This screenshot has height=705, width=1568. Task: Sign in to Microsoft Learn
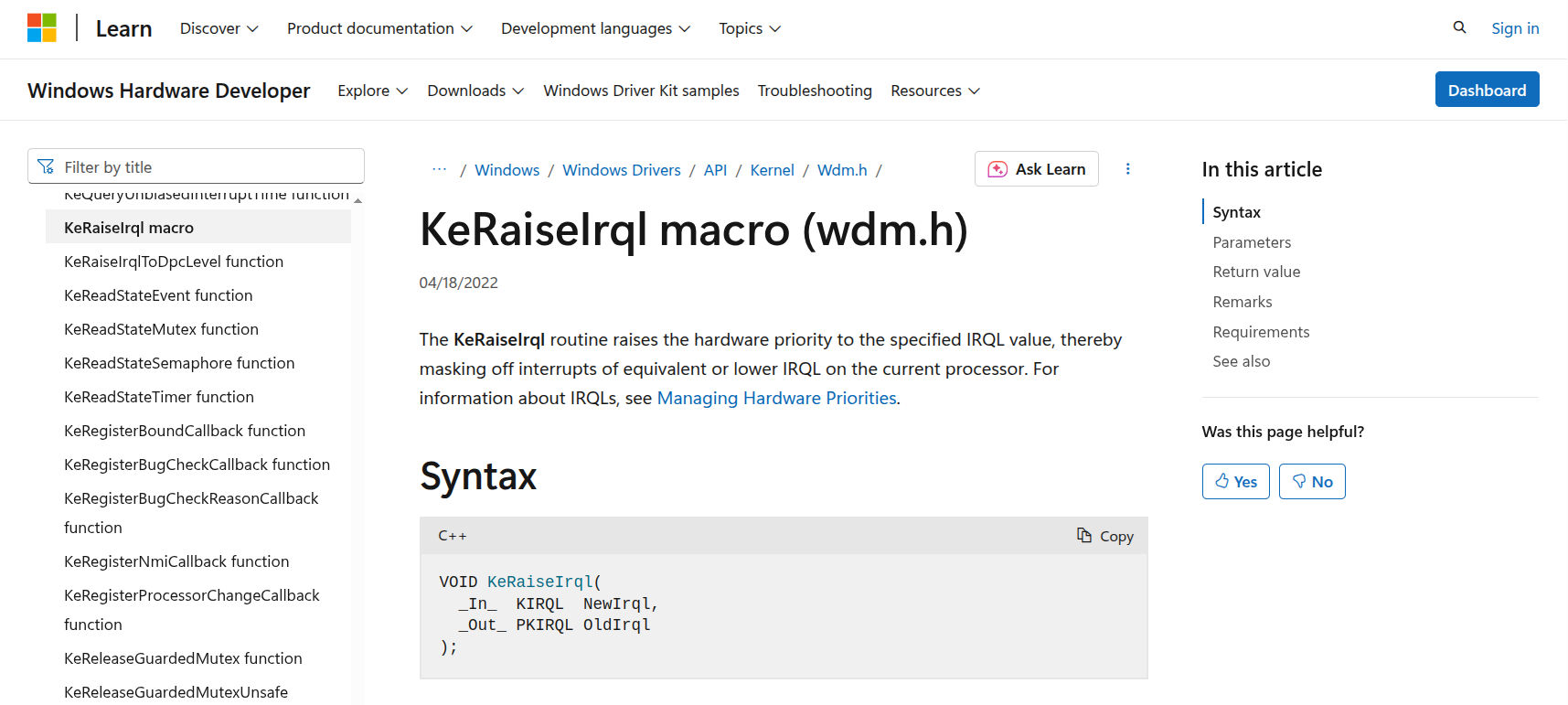click(x=1515, y=28)
